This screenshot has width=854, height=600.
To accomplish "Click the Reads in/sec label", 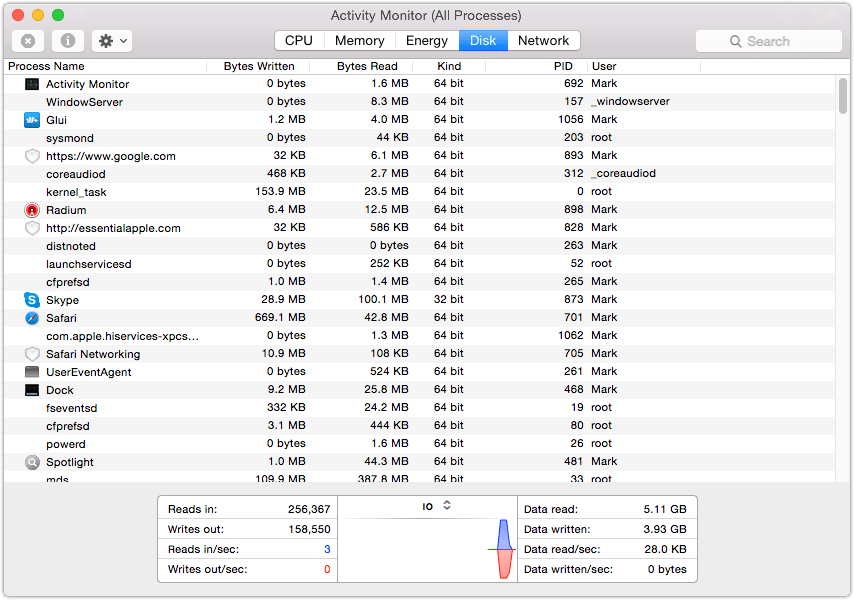I will [203, 549].
